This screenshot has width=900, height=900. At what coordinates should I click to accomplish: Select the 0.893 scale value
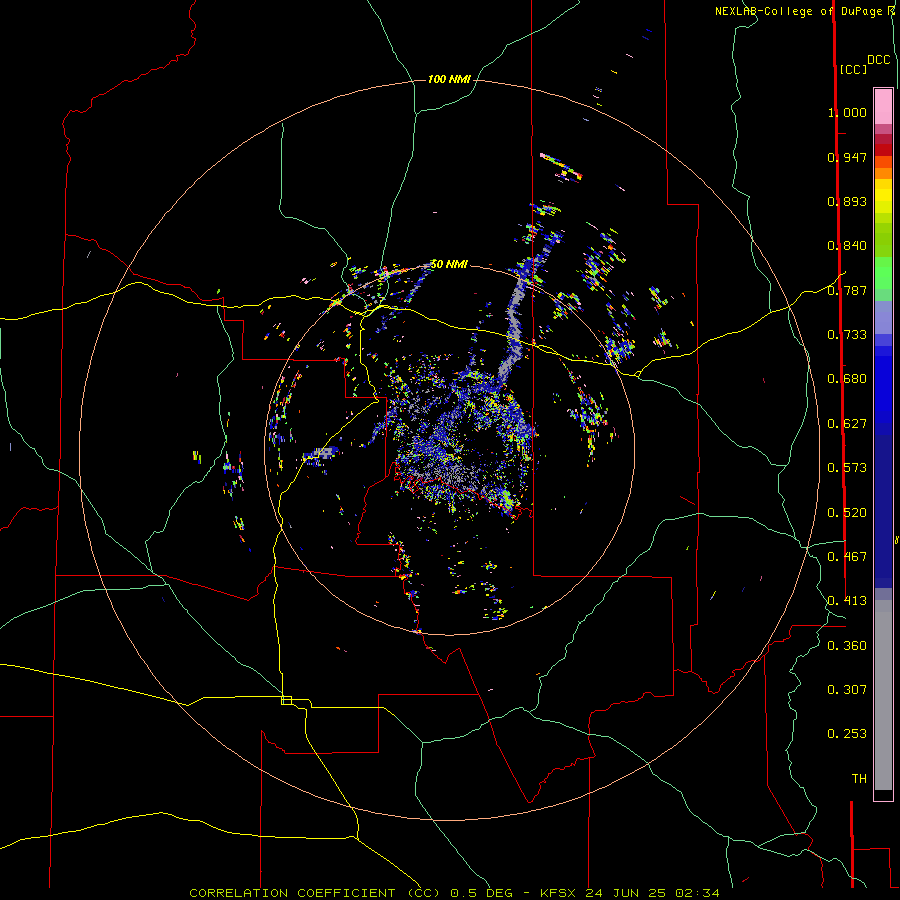(x=847, y=201)
